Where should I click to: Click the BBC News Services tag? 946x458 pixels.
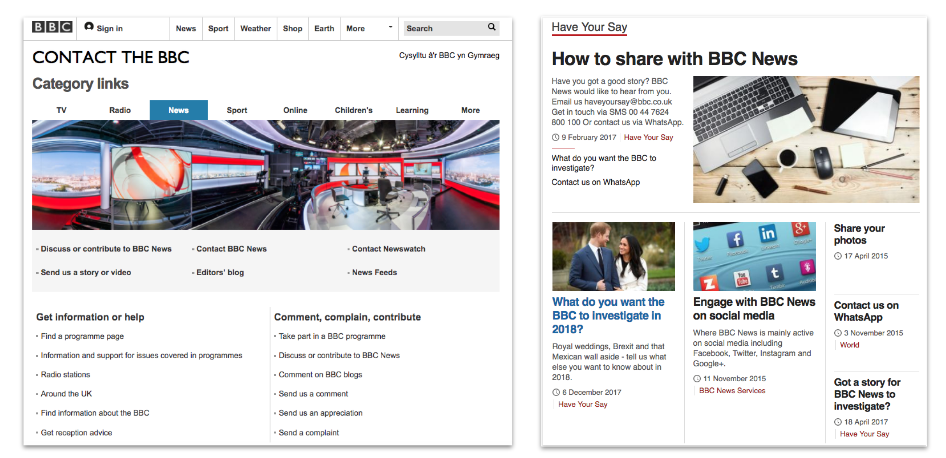tap(732, 390)
